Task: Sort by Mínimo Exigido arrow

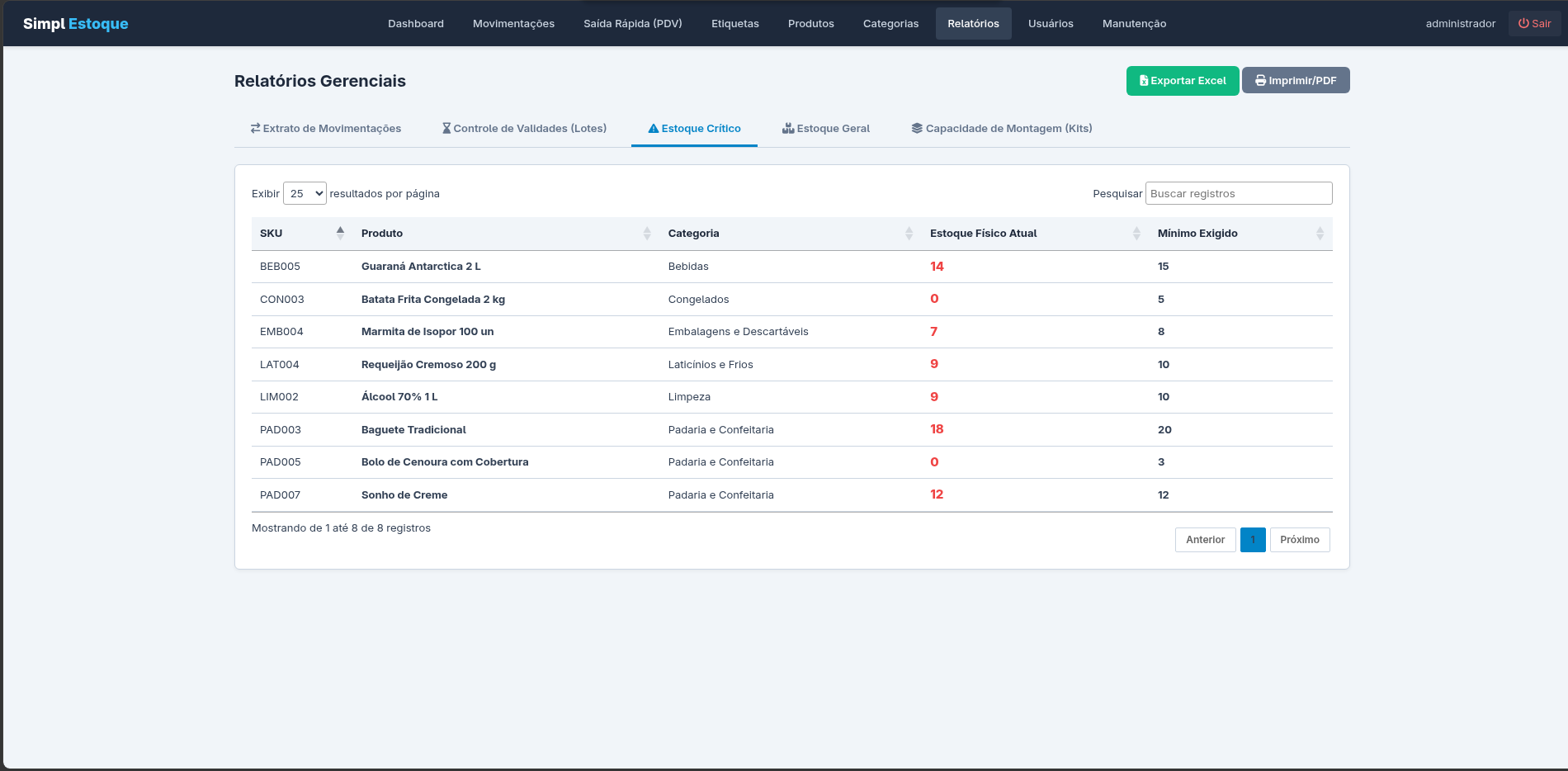Action: pos(1320,234)
